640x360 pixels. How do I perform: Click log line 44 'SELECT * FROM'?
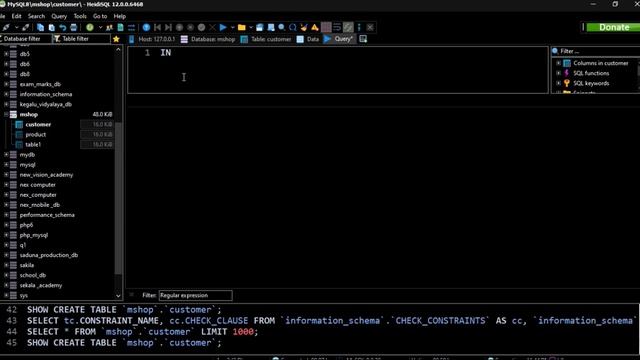142,332
